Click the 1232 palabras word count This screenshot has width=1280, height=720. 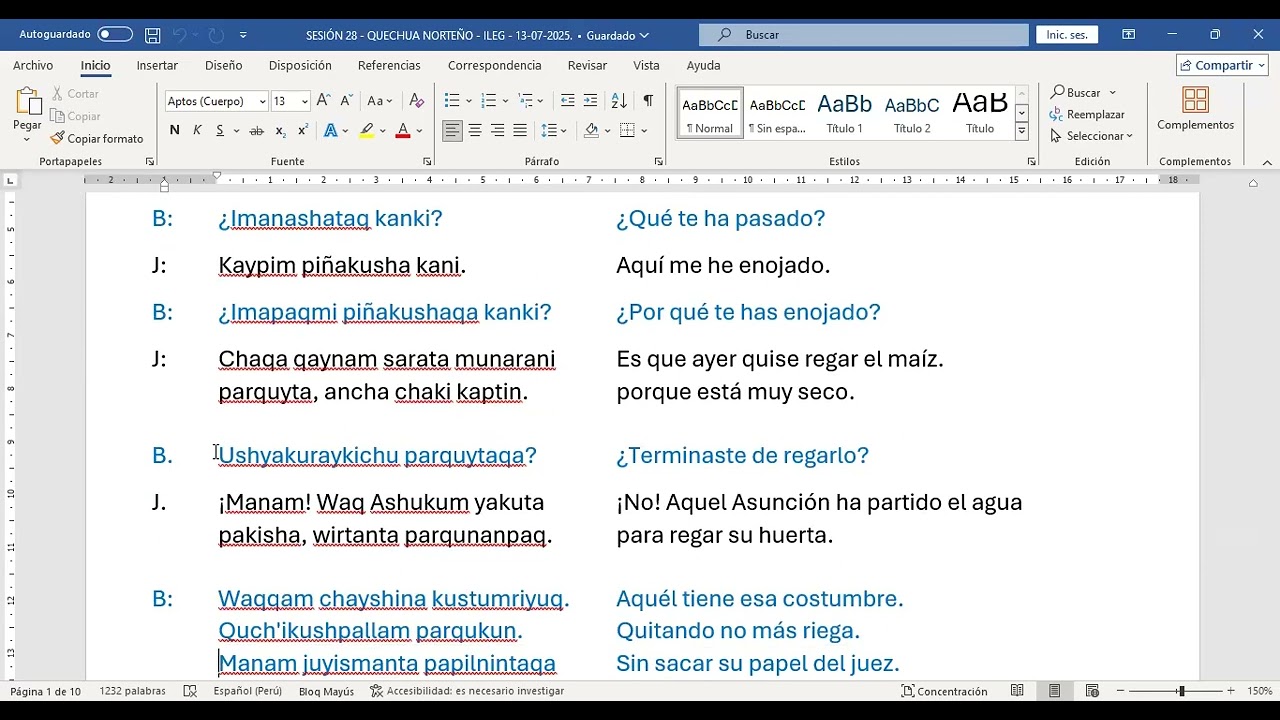click(x=132, y=691)
